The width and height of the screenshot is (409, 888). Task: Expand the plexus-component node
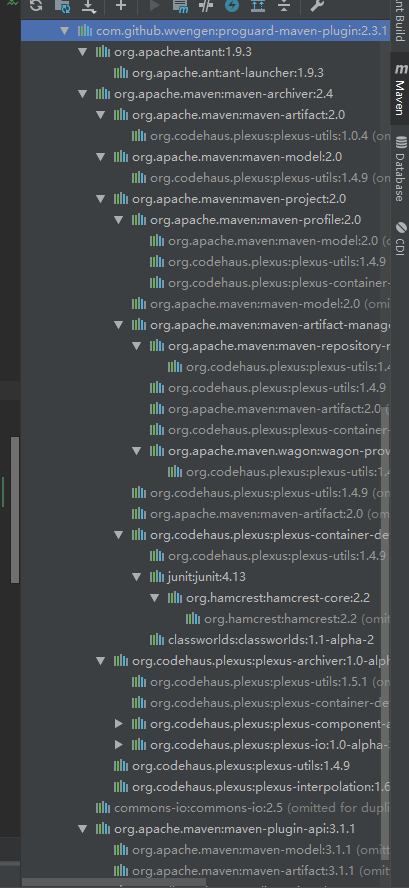click(x=119, y=723)
